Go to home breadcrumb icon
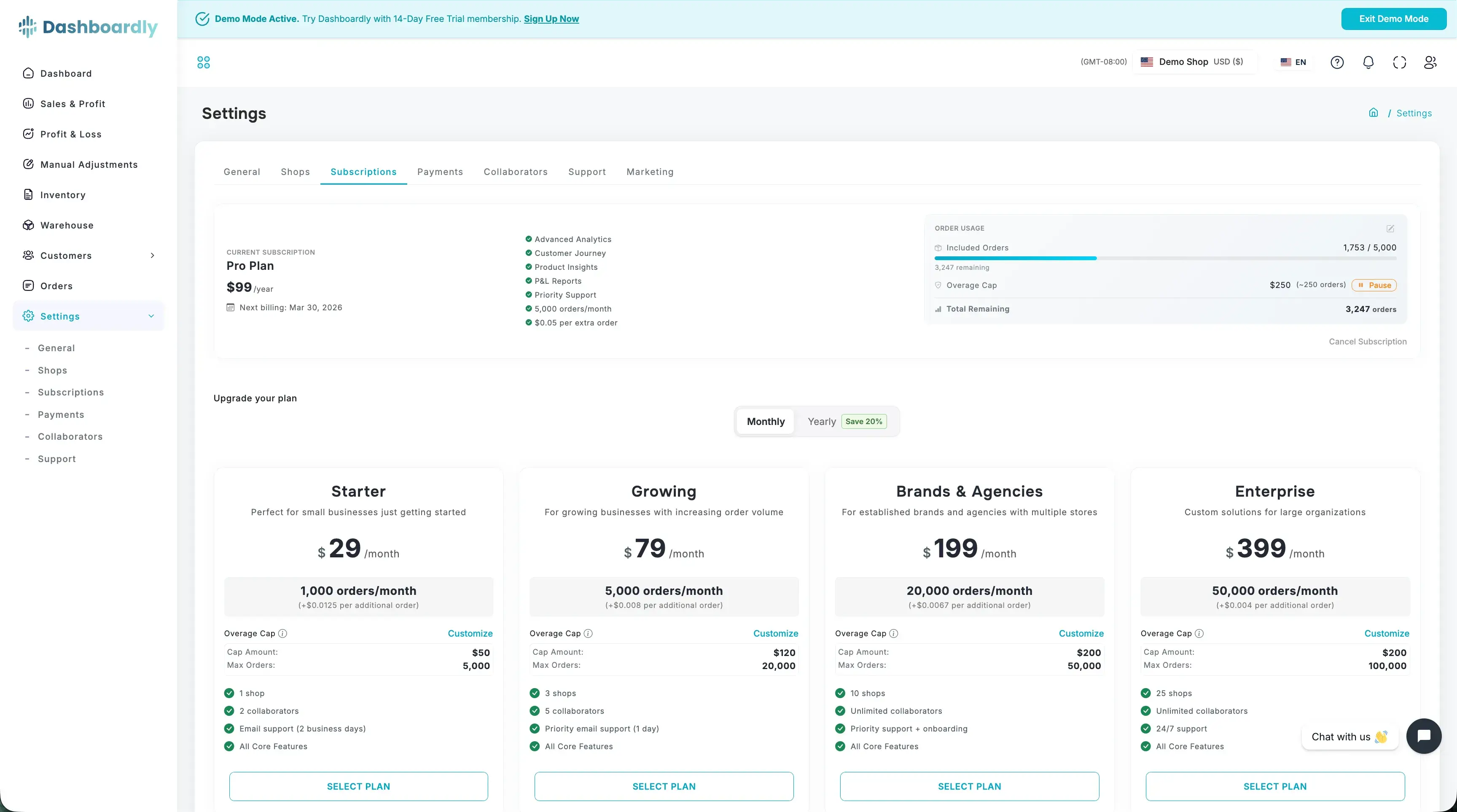 [1373, 113]
